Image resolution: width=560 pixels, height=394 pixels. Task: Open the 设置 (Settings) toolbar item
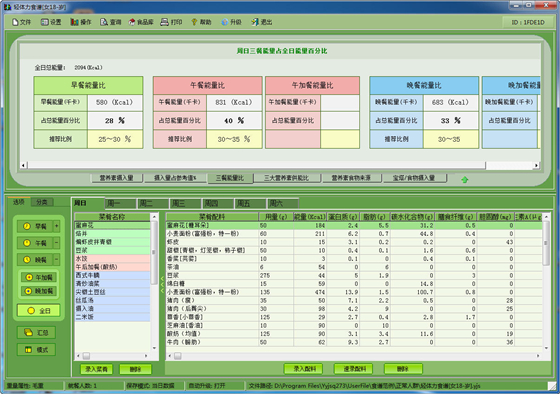[51, 22]
